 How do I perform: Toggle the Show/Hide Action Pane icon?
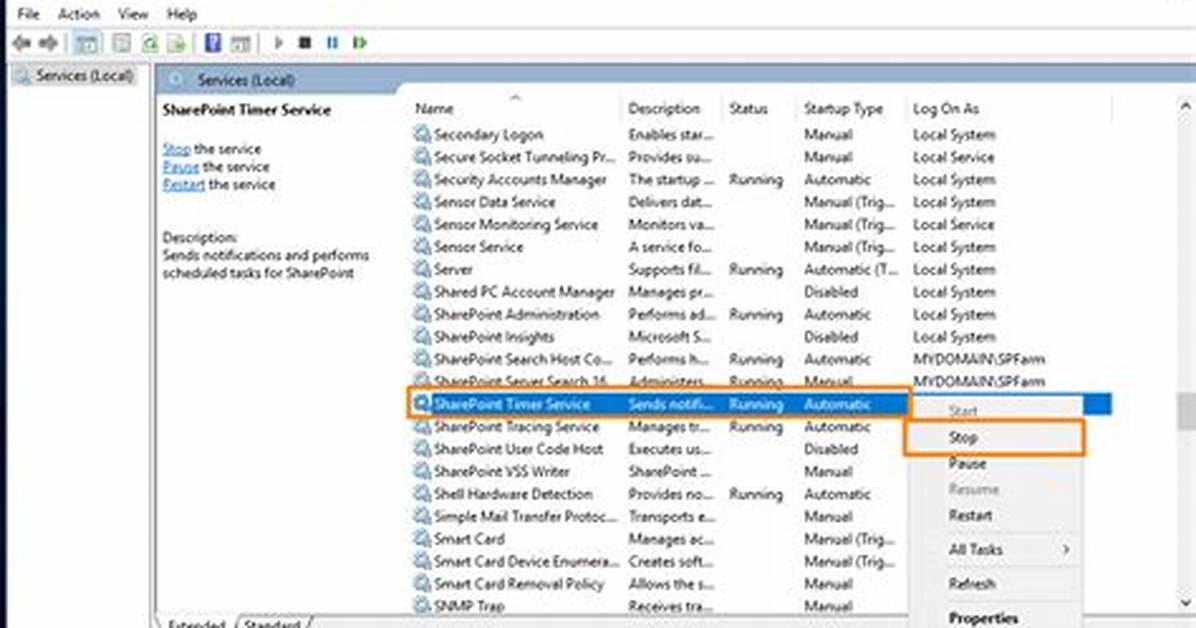240,43
